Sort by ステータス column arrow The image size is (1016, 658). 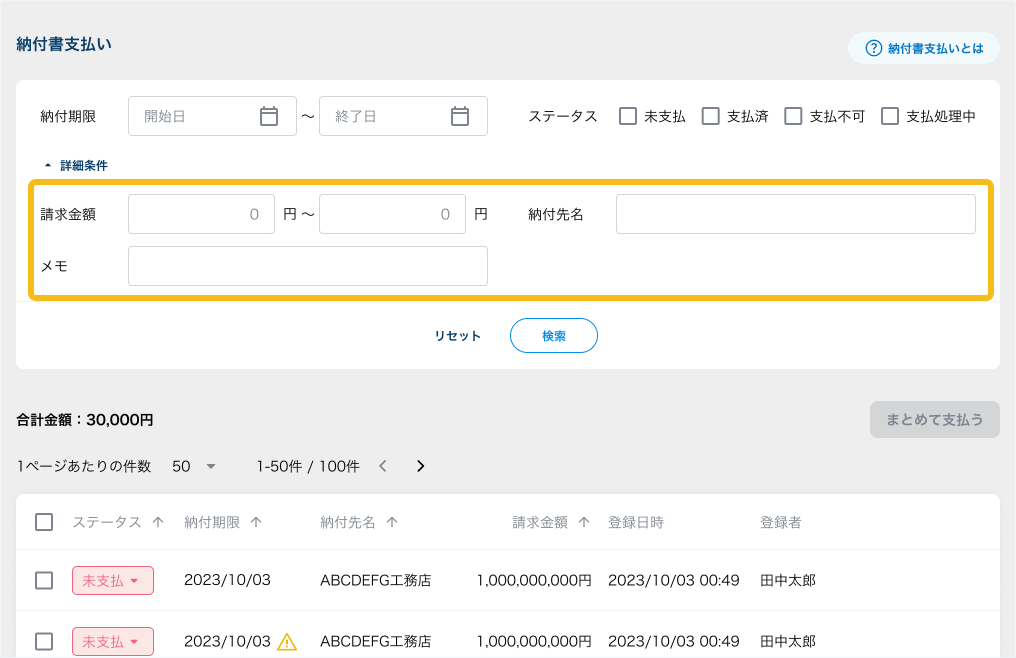tap(158, 522)
